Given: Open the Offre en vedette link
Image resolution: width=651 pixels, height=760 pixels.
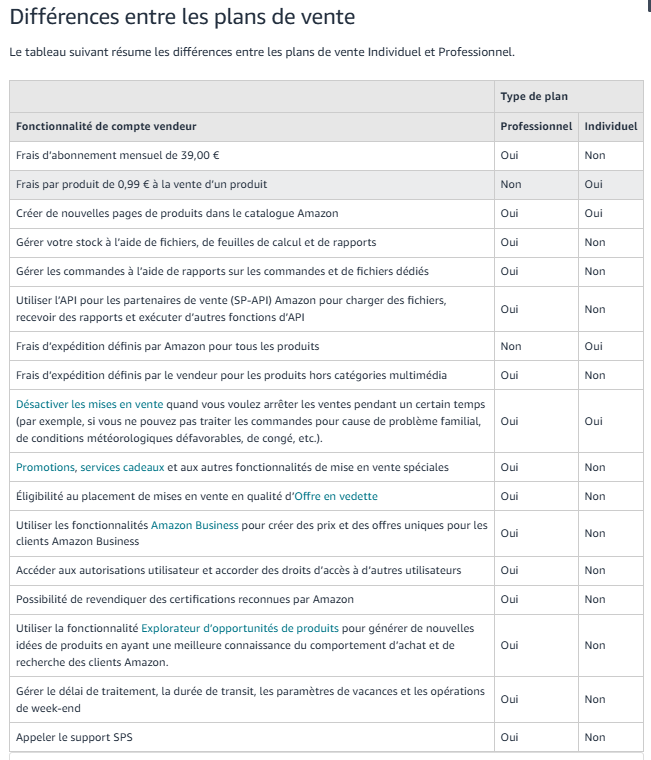Looking at the screenshot, I should (336, 496).
